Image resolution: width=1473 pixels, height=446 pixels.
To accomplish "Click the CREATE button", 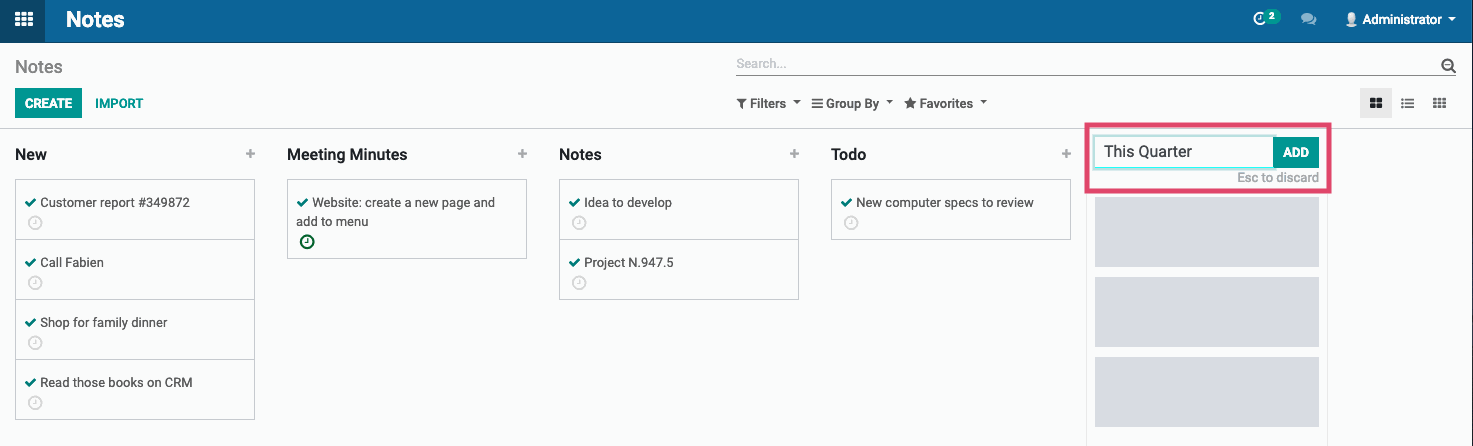I will 48,103.
